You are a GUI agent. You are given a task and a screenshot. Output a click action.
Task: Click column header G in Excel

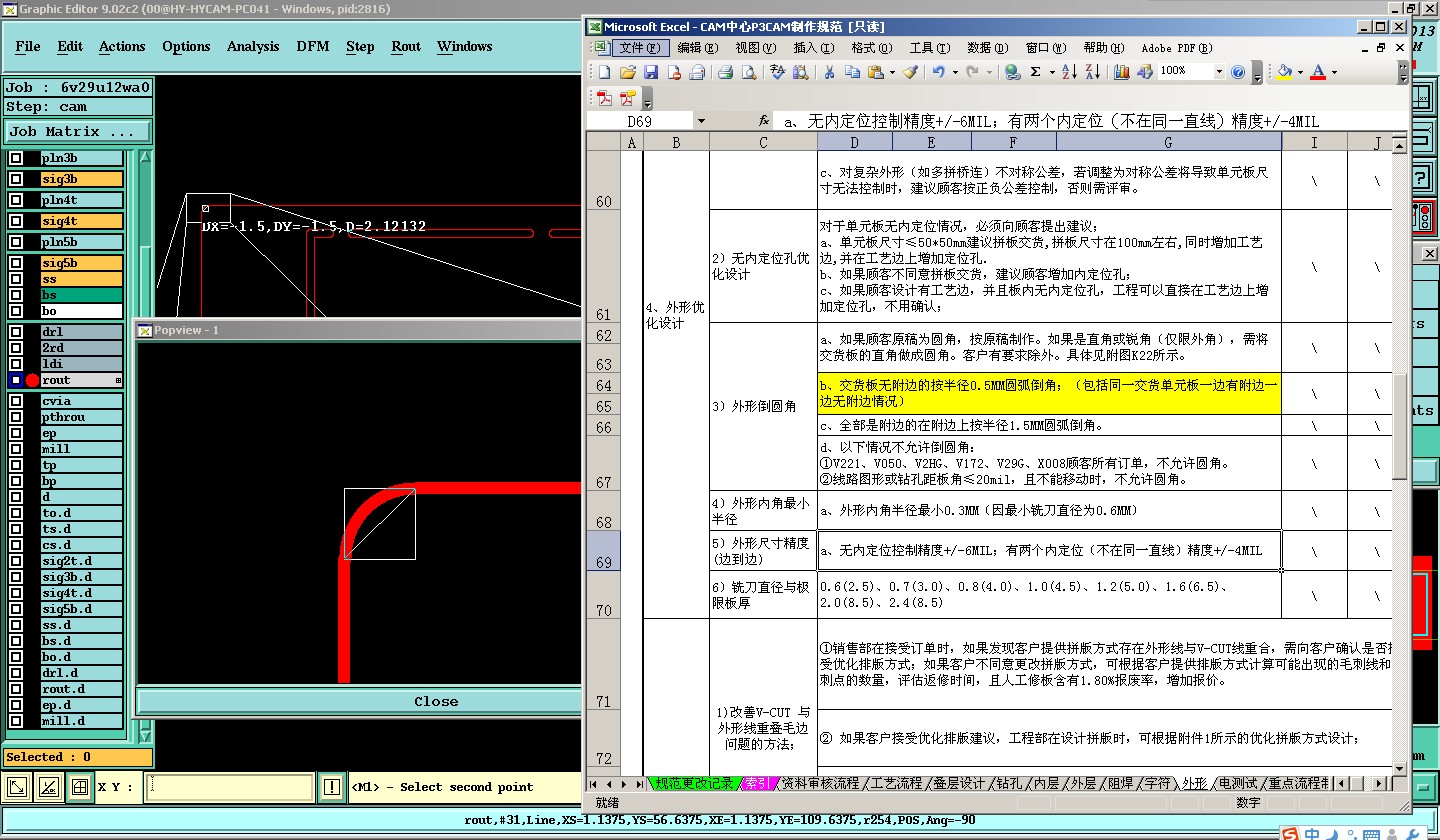coord(1168,143)
